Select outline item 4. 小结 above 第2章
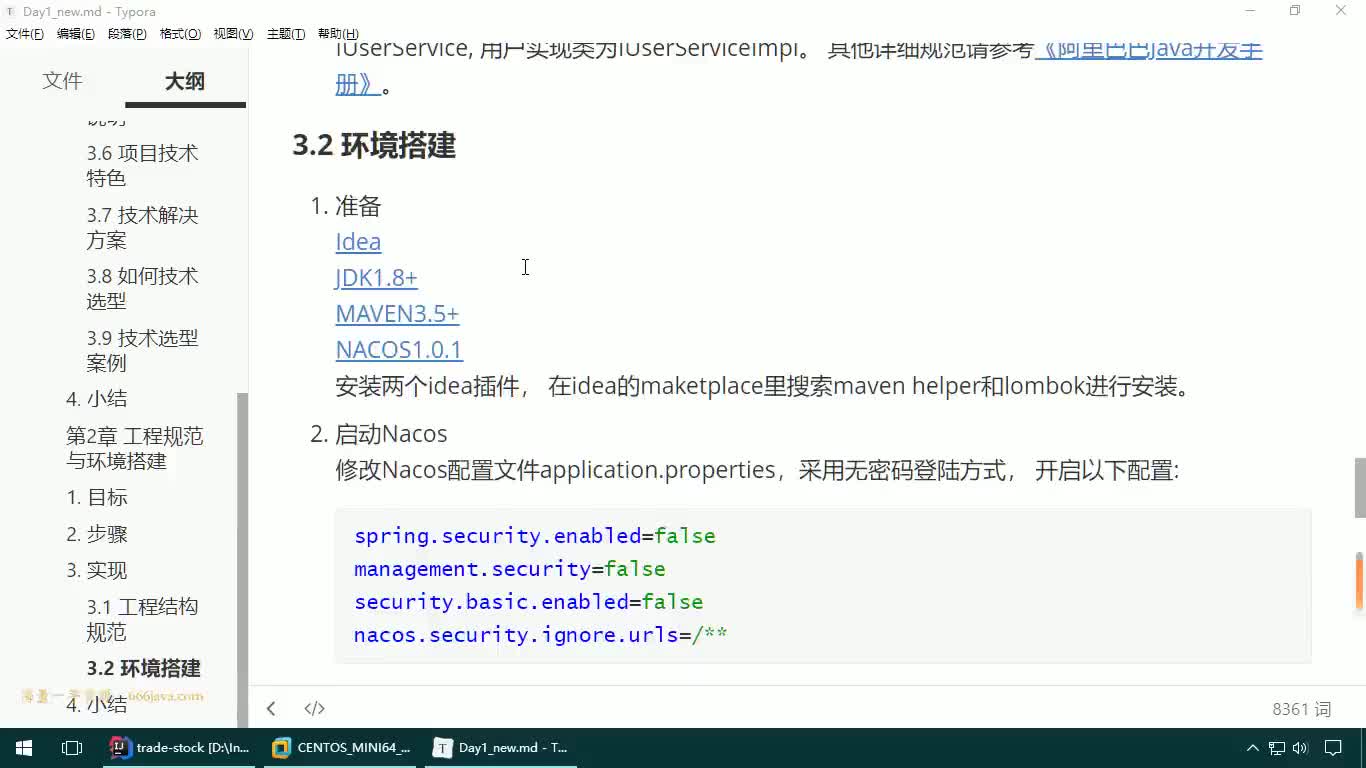Viewport: 1366px width, 768px height. click(96, 398)
